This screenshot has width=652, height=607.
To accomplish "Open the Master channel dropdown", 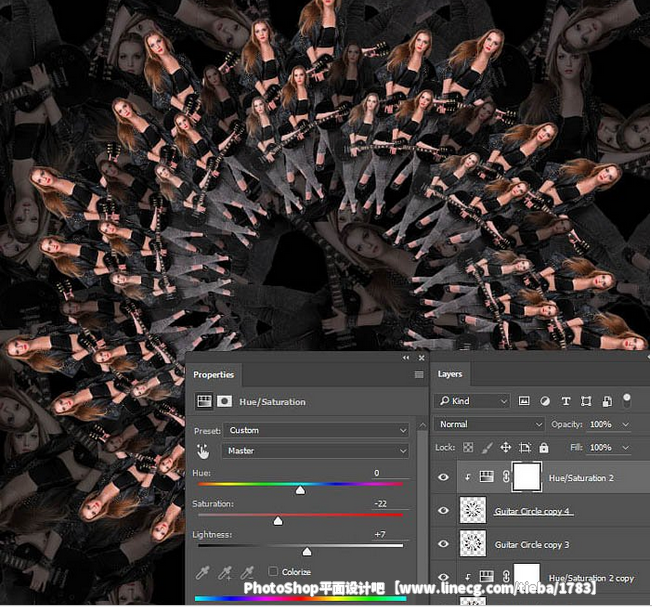I will [x=315, y=451].
